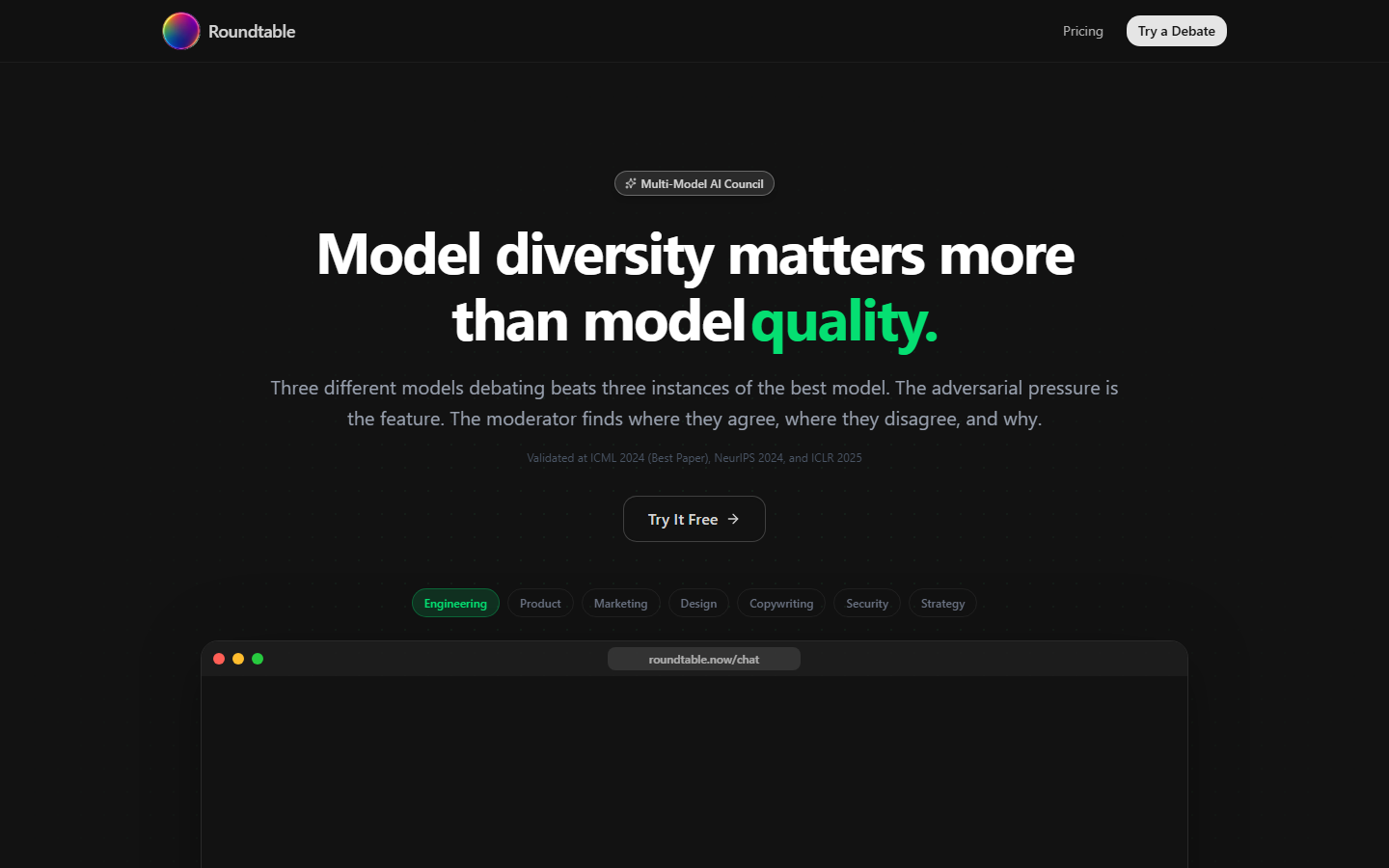This screenshot has width=1389, height=868.
Task: Click the Multi-Model AI Council badge
Action: (x=694, y=183)
